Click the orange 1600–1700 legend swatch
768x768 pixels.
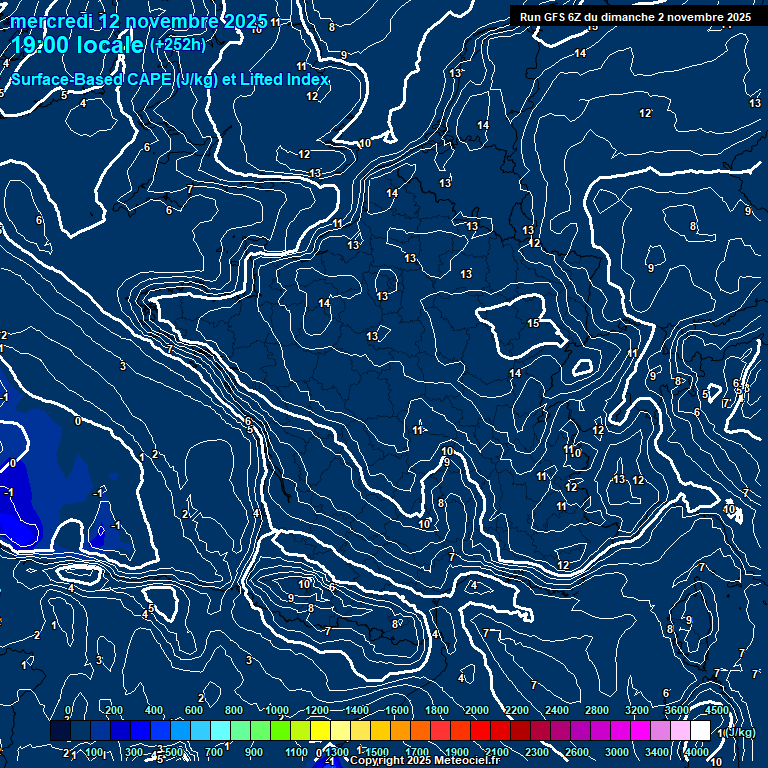point(400,730)
